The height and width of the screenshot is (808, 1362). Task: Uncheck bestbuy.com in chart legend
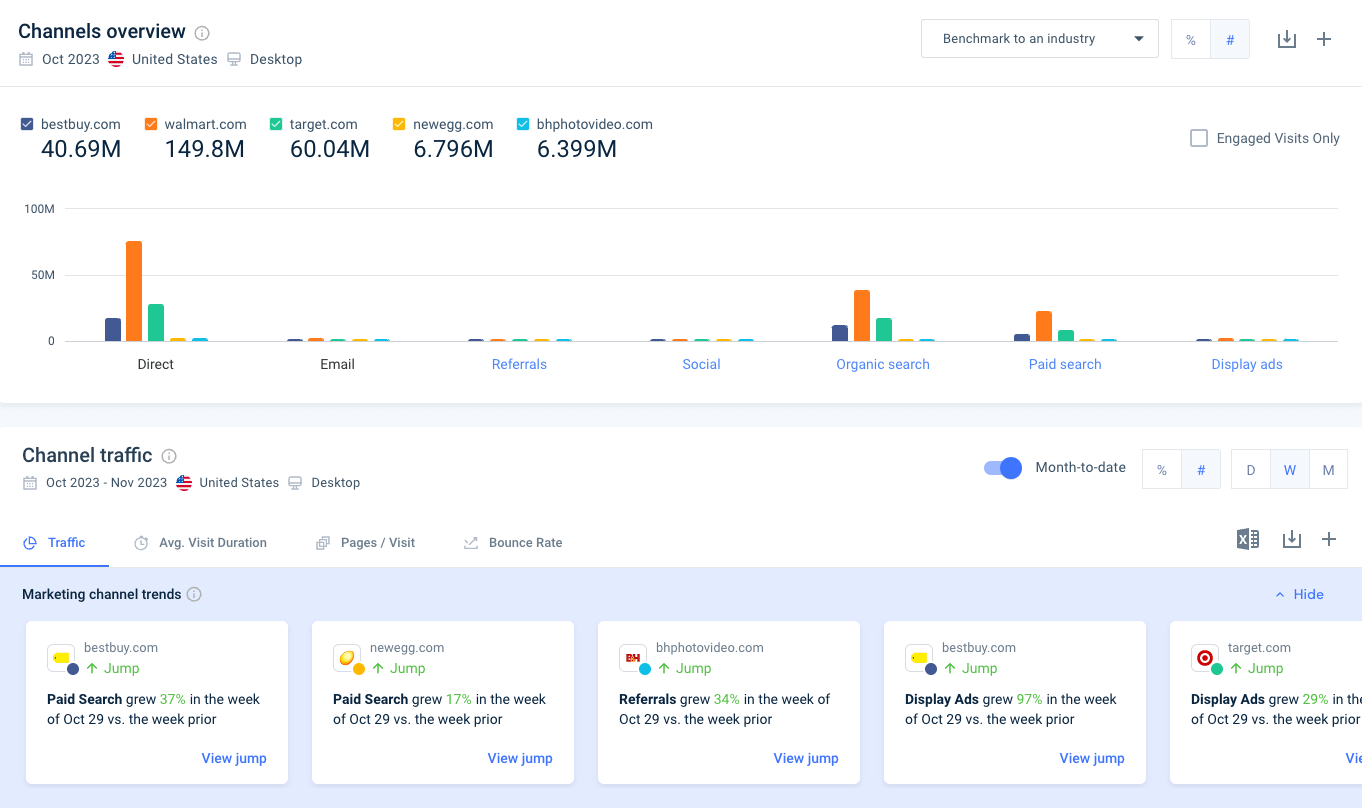point(27,124)
